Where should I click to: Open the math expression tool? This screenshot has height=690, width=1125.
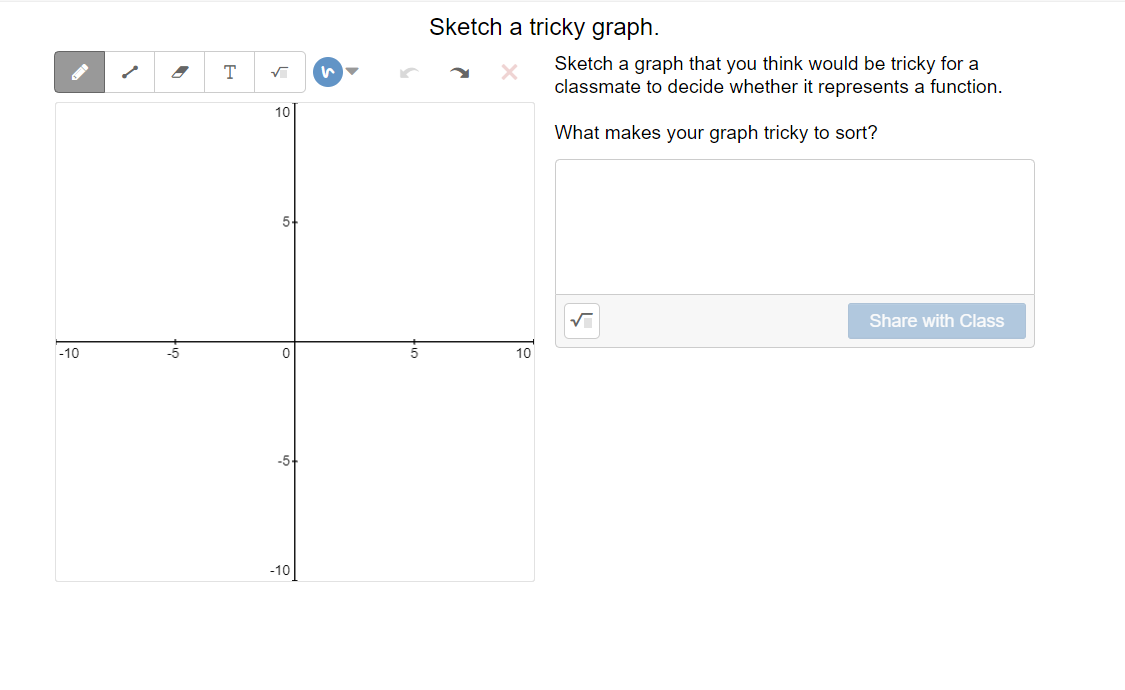pyautogui.click(x=279, y=71)
